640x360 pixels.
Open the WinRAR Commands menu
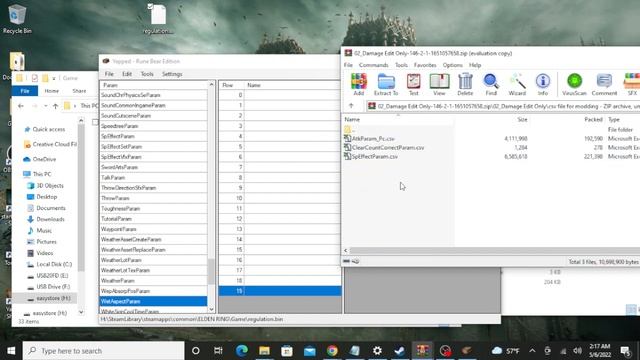pos(373,65)
